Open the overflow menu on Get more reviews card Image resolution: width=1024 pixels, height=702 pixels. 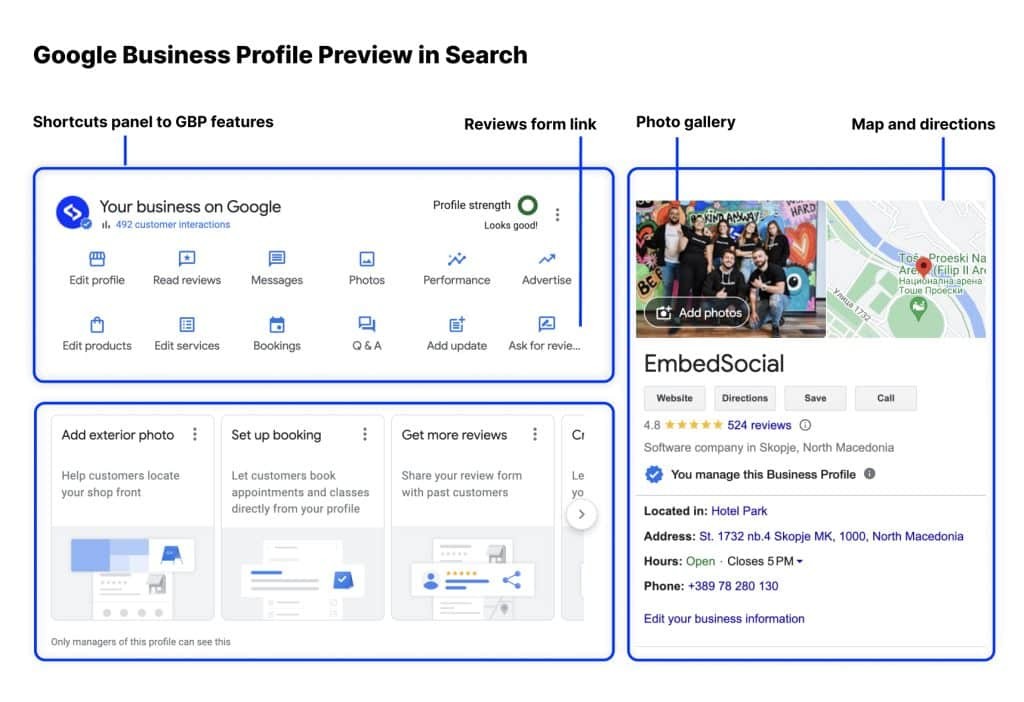[535, 434]
